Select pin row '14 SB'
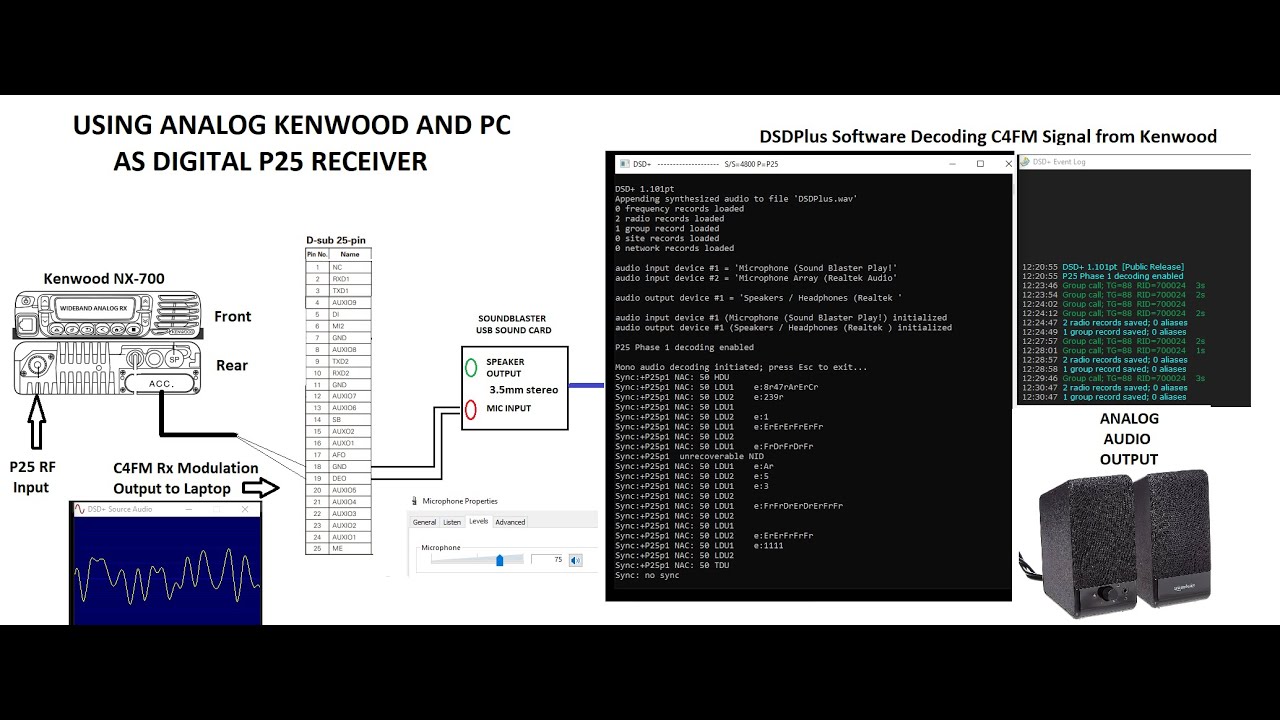The height and width of the screenshot is (720, 1280). tap(339, 420)
